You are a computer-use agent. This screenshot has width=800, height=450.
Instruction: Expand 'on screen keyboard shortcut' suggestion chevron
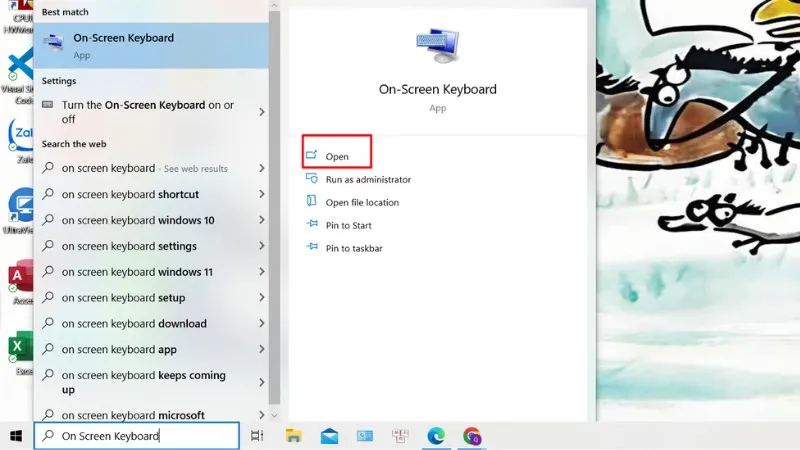pyautogui.click(x=261, y=194)
